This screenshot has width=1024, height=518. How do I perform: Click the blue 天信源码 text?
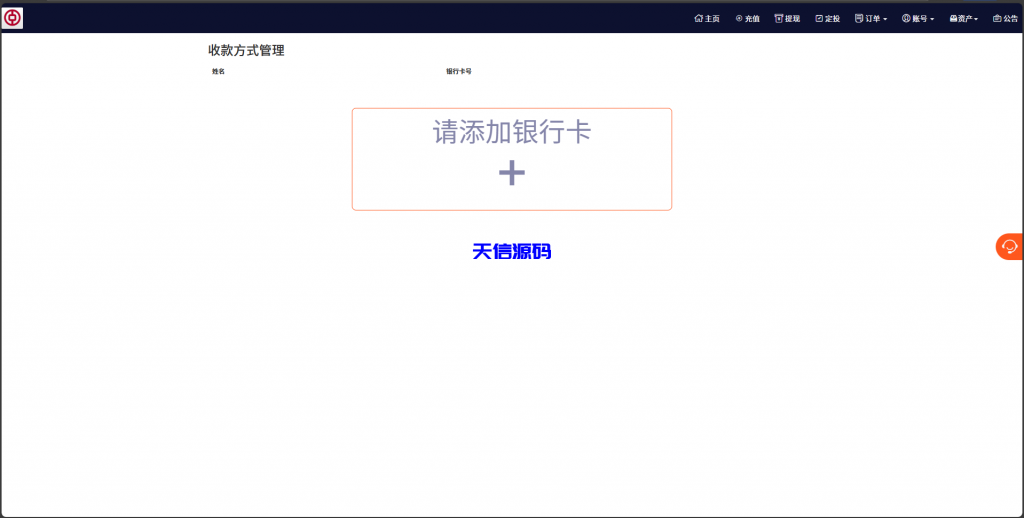(512, 252)
